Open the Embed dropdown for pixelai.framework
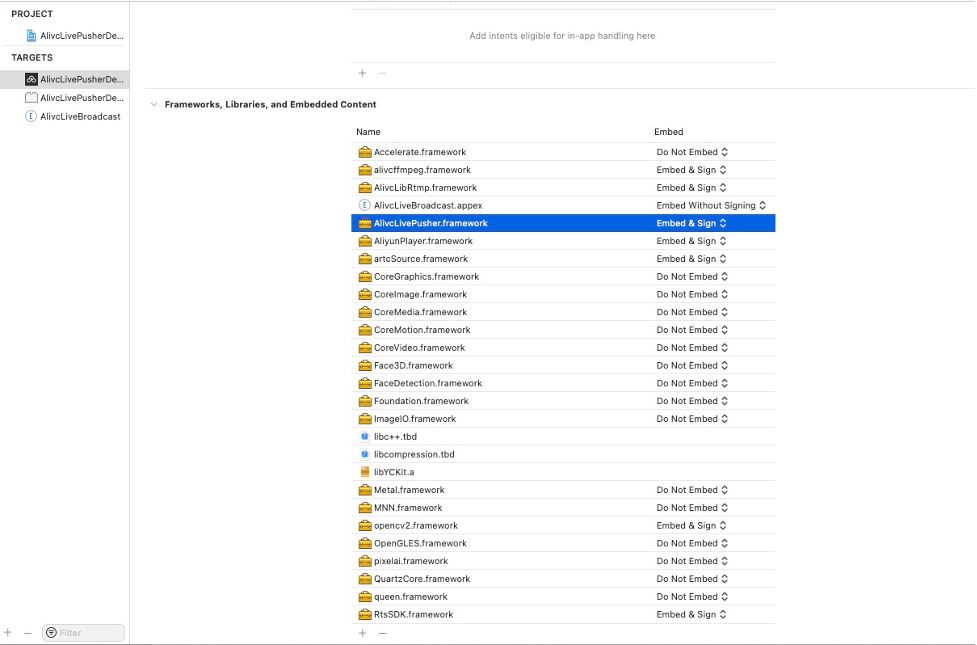The height and width of the screenshot is (645, 977). 692,561
